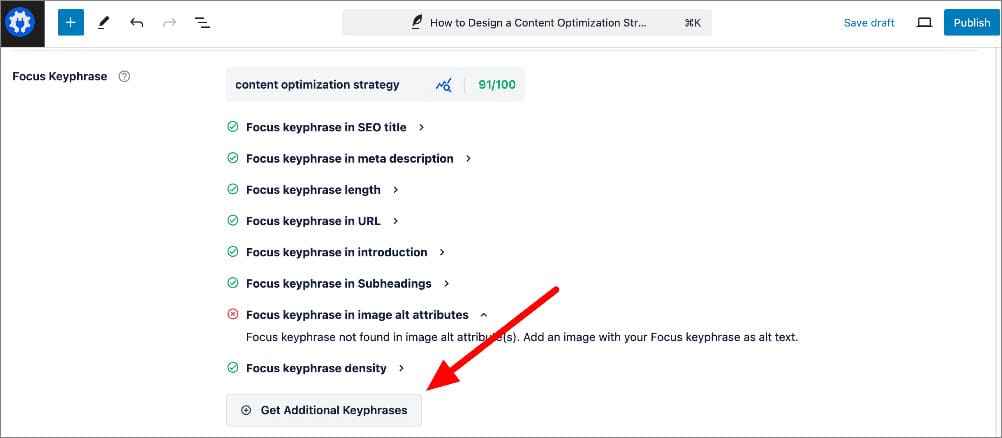Click green check beside Subheadings item
The width and height of the screenshot is (1002, 438).
[233, 283]
